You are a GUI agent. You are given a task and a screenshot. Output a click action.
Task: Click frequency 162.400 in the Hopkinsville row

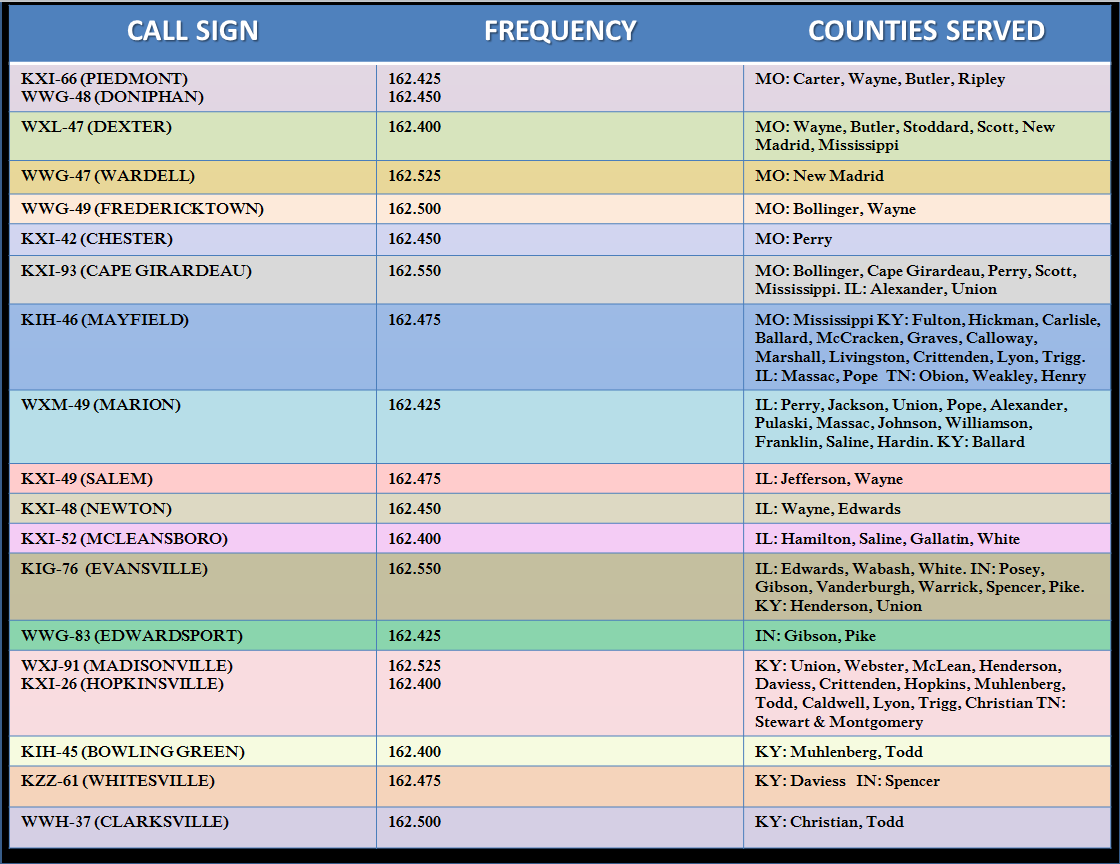coord(414,684)
